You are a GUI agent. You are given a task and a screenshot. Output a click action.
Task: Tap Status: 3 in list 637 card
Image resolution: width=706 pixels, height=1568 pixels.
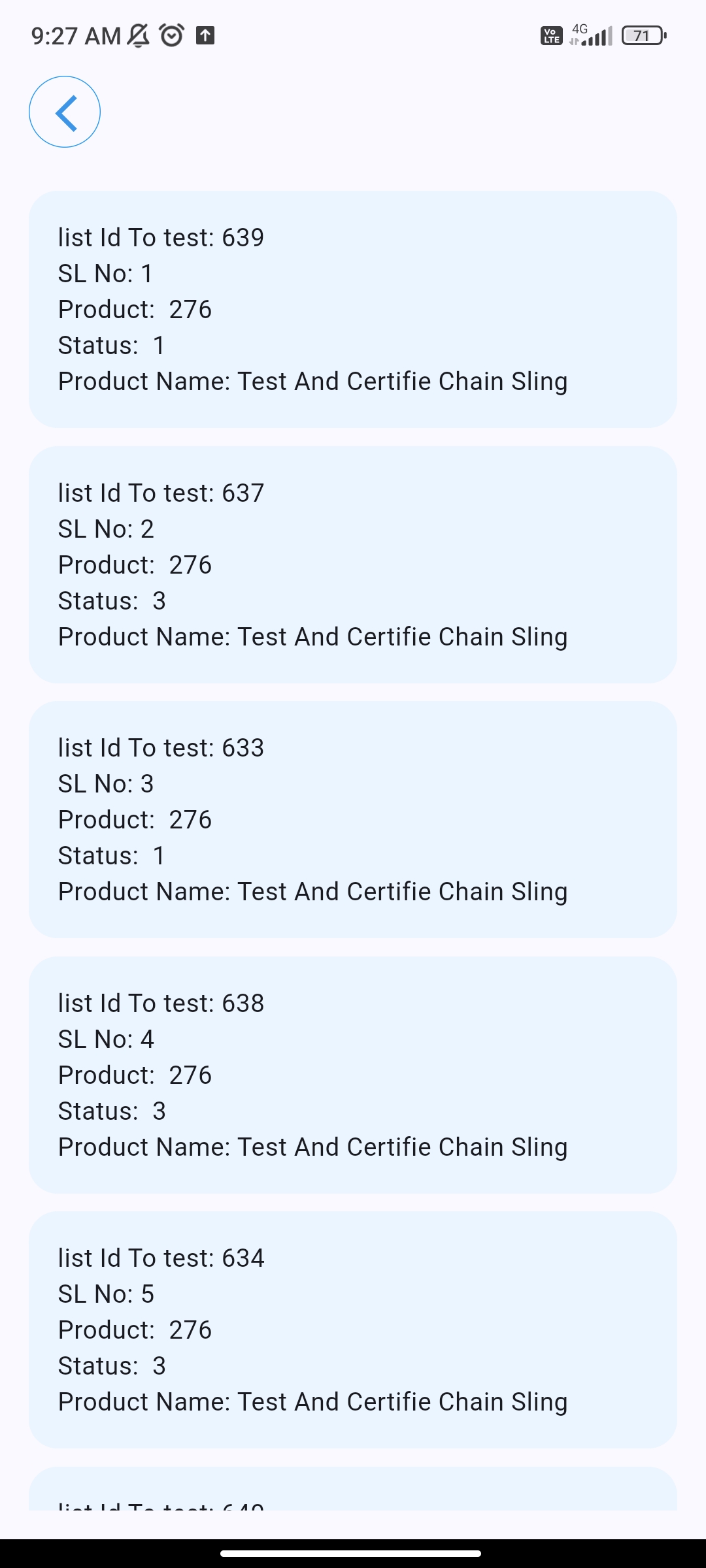coord(112,601)
